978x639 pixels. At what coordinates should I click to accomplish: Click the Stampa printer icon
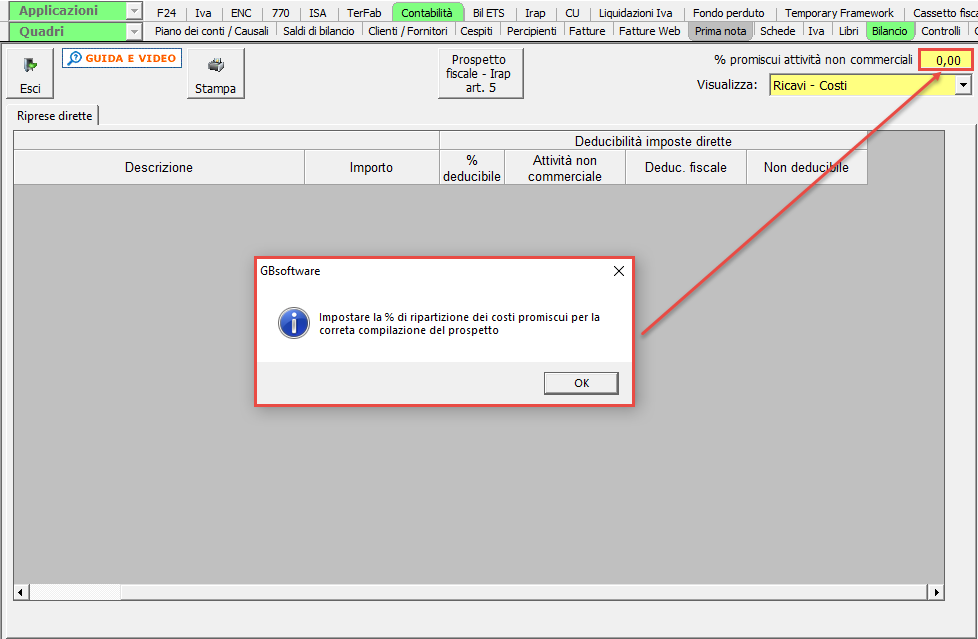(x=215, y=73)
